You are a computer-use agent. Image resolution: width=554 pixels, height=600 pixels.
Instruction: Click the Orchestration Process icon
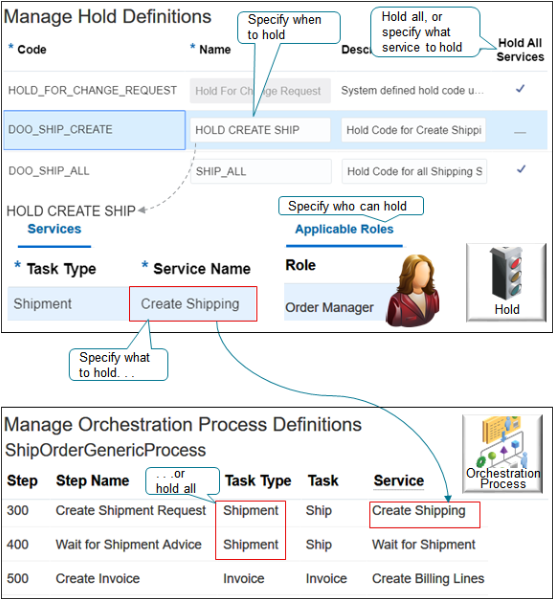tap(502, 453)
